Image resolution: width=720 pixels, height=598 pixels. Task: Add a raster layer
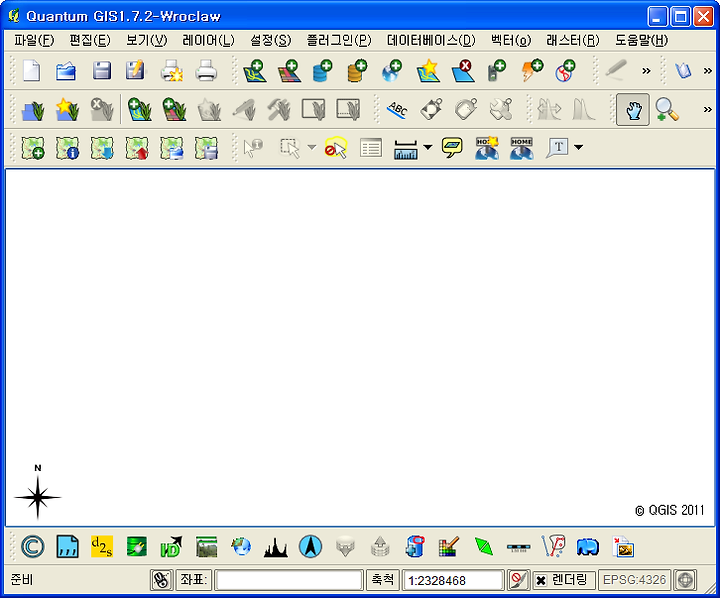pos(289,71)
